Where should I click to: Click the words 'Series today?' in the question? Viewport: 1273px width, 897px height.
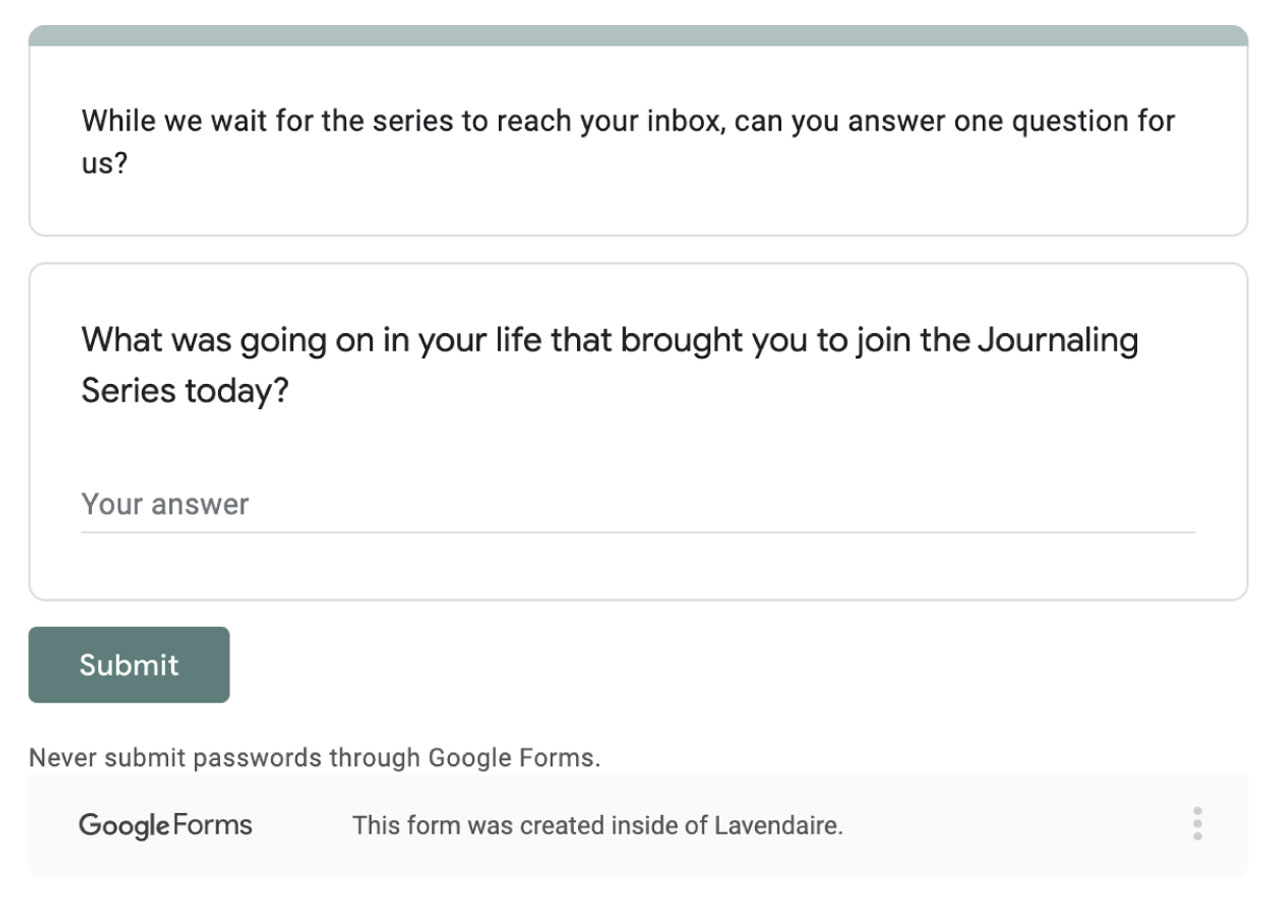coord(185,391)
